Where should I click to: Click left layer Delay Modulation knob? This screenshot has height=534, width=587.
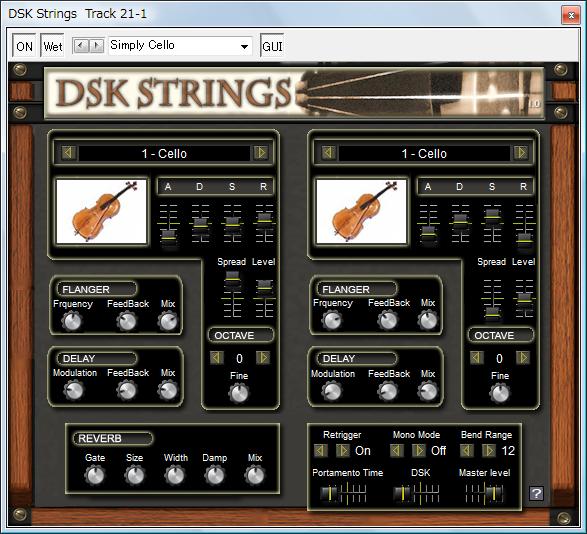tap(74, 391)
